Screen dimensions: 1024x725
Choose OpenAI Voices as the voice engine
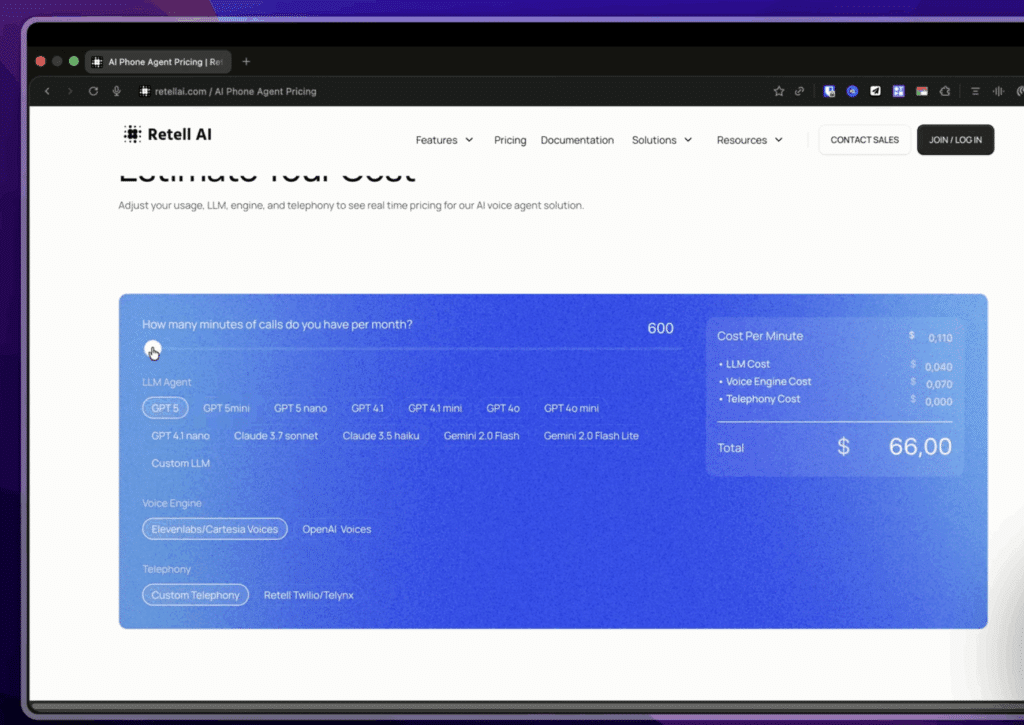pyautogui.click(x=337, y=529)
